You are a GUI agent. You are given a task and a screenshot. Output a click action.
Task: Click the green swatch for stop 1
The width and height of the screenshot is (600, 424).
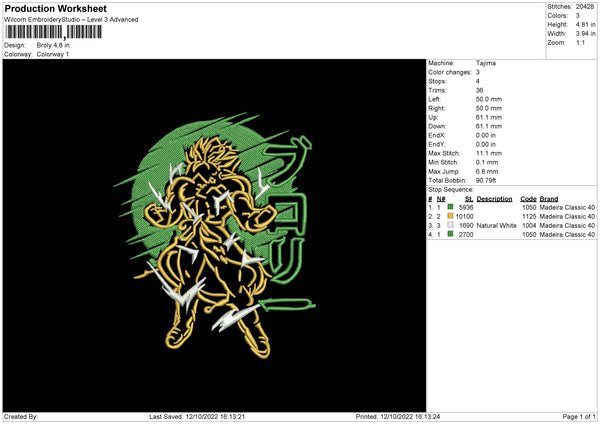pyautogui.click(x=450, y=207)
